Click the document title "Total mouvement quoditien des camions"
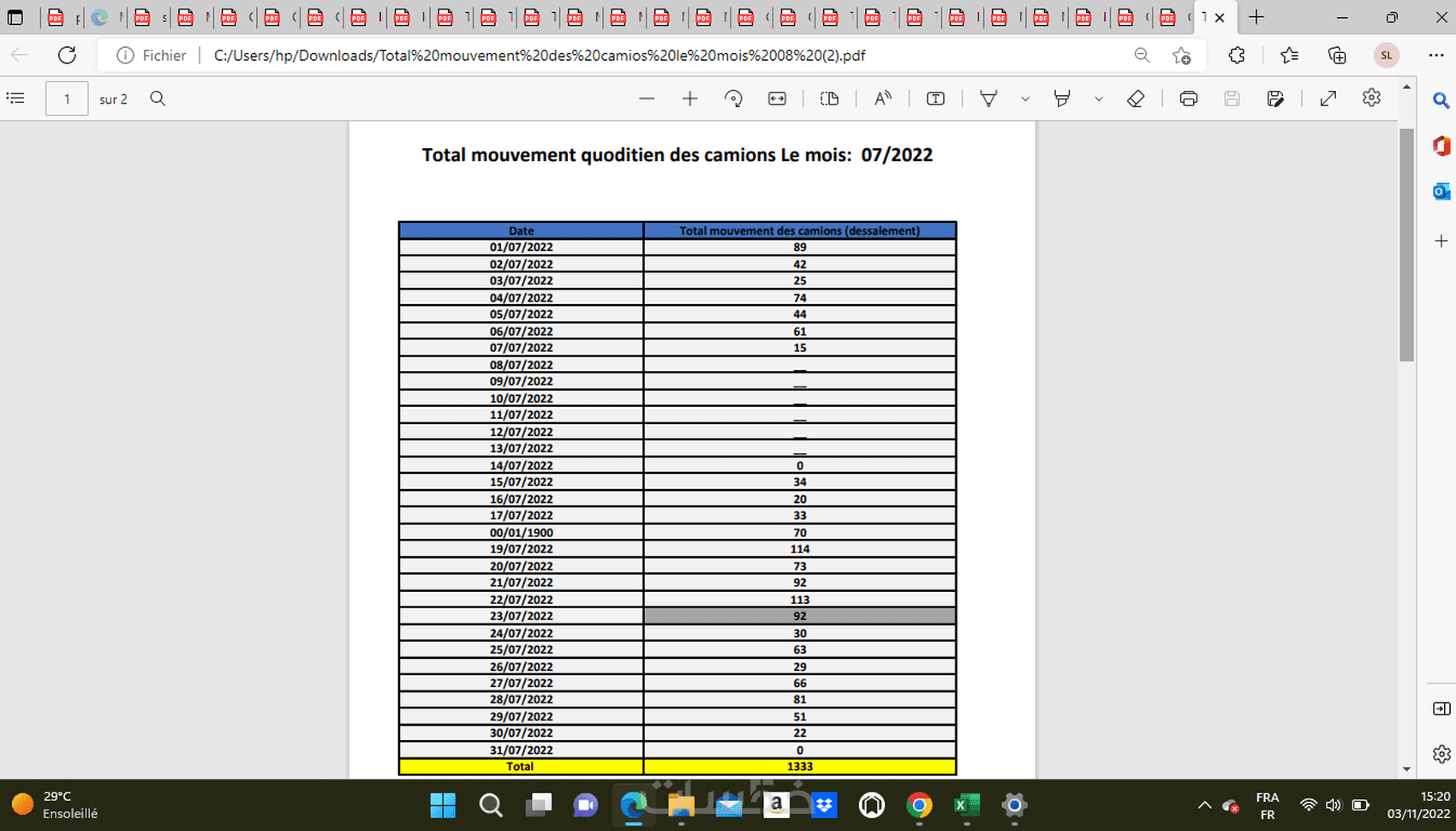1456x831 pixels. click(x=599, y=155)
